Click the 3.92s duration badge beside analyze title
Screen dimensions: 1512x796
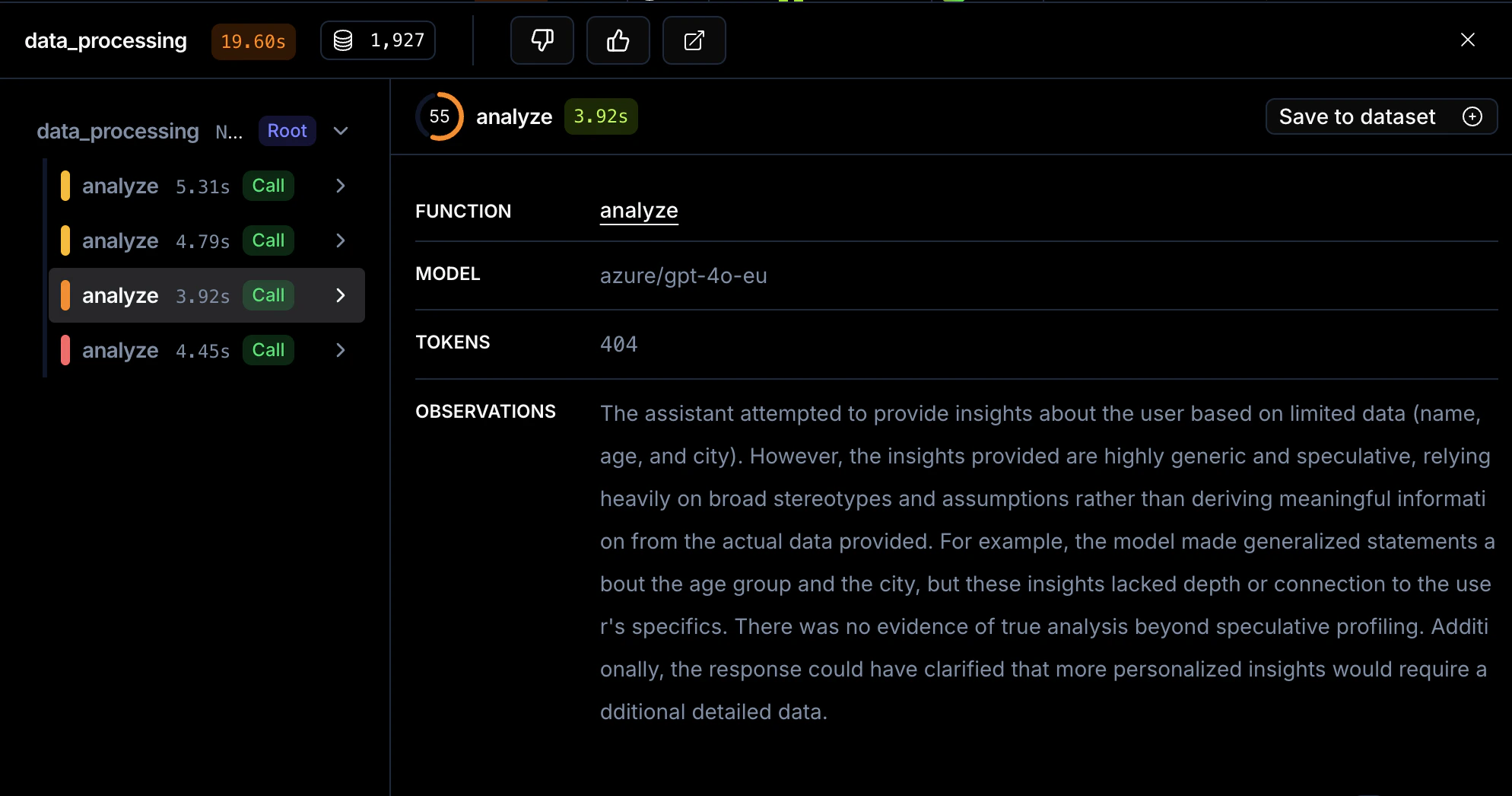click(x=601, y=116)
